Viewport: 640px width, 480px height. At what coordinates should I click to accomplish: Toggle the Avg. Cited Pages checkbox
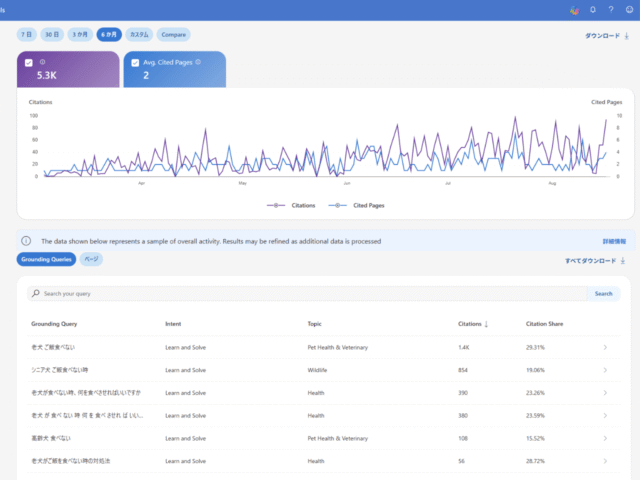tap(135, 63)
